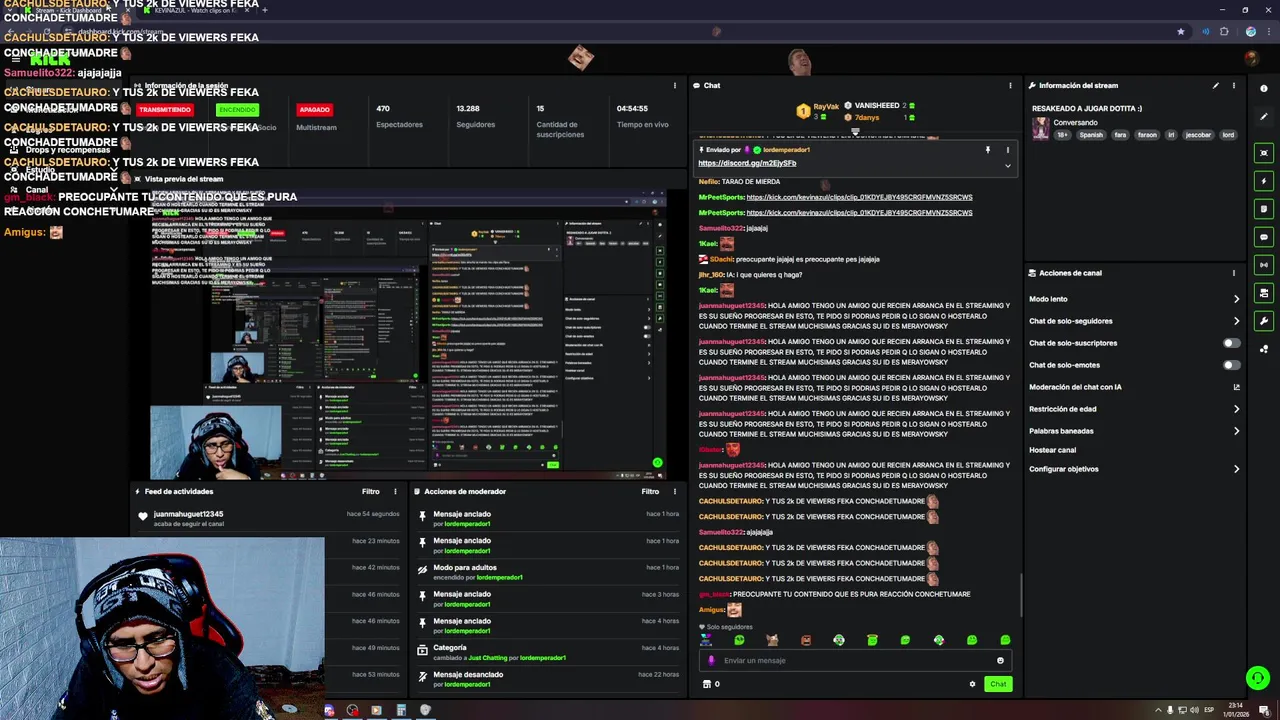This screenshot has height=720, width=1280.
Task: Click the Hostear canal action
Action: (1052, 450)
